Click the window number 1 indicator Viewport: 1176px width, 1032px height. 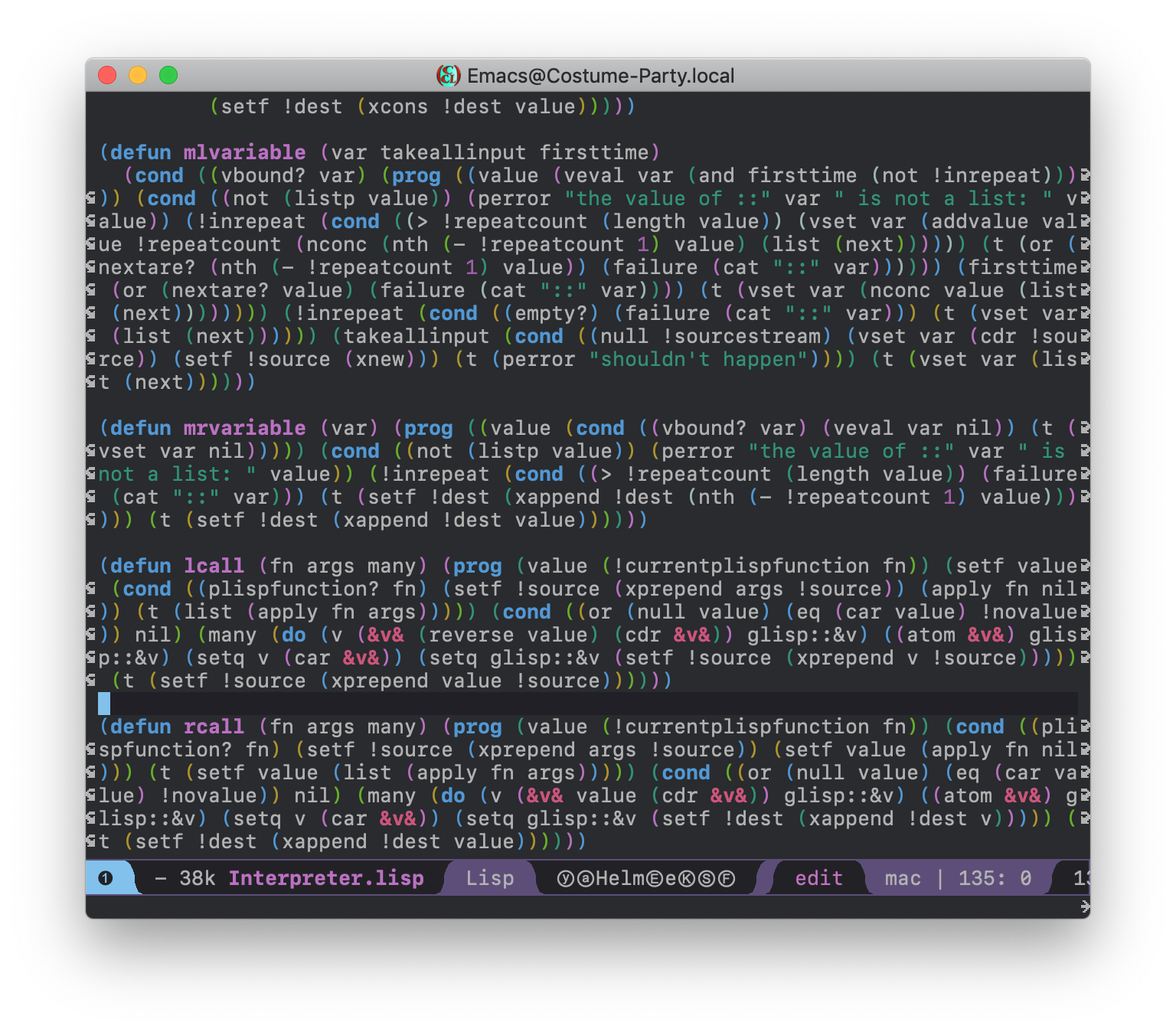tap(106, 878)
